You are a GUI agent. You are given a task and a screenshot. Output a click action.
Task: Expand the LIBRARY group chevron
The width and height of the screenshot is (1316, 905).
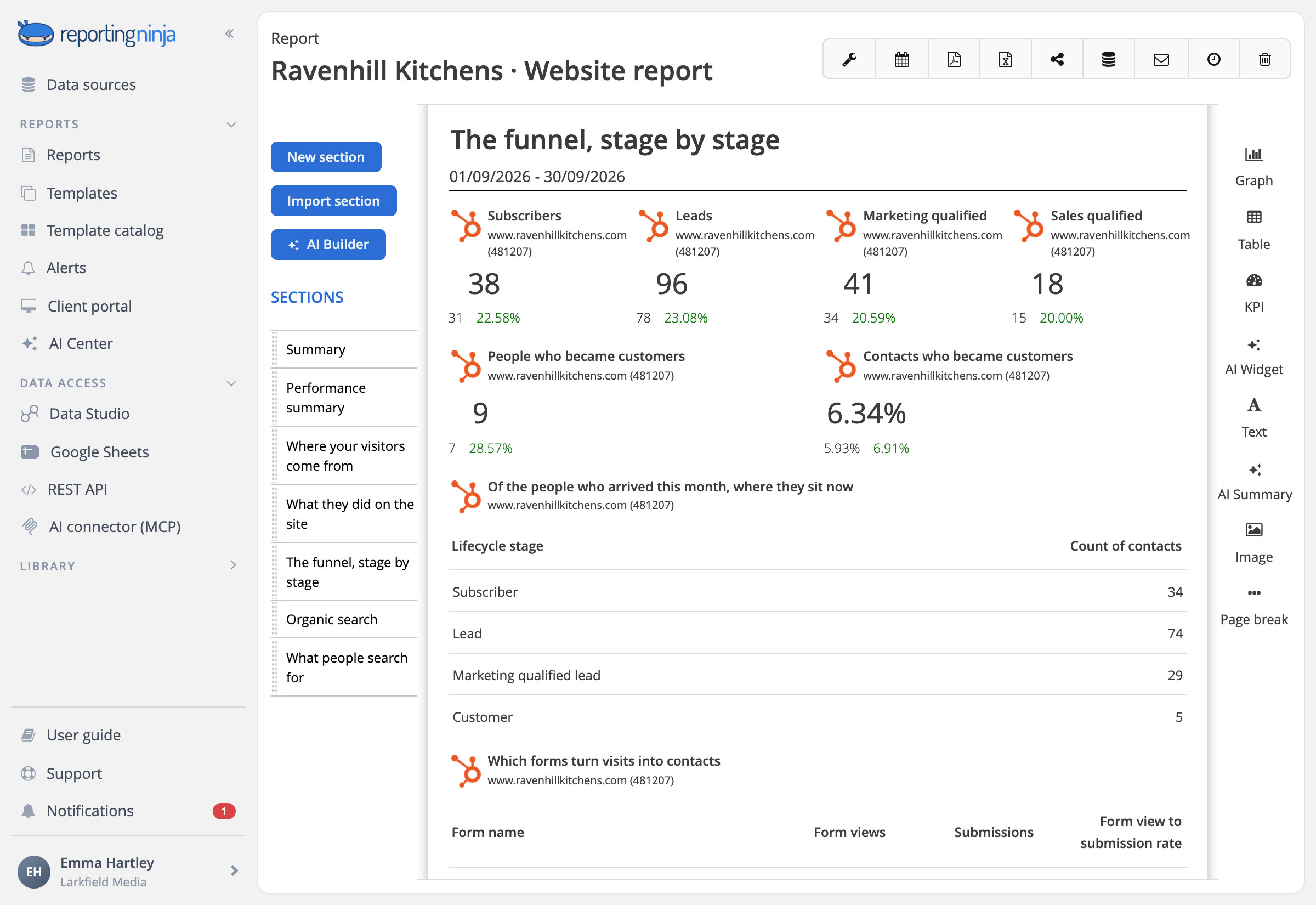tap(233, 565)
